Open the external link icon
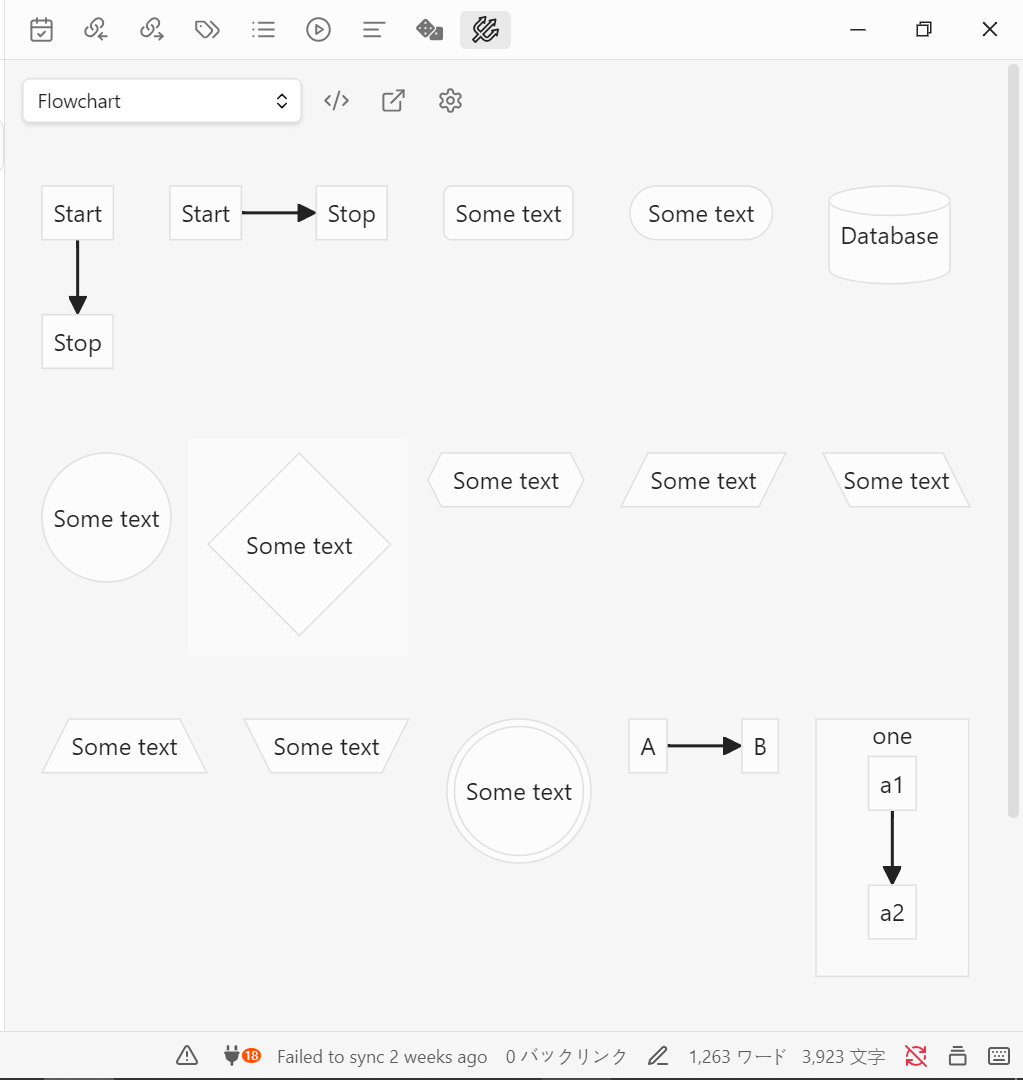 pos(393,101)
